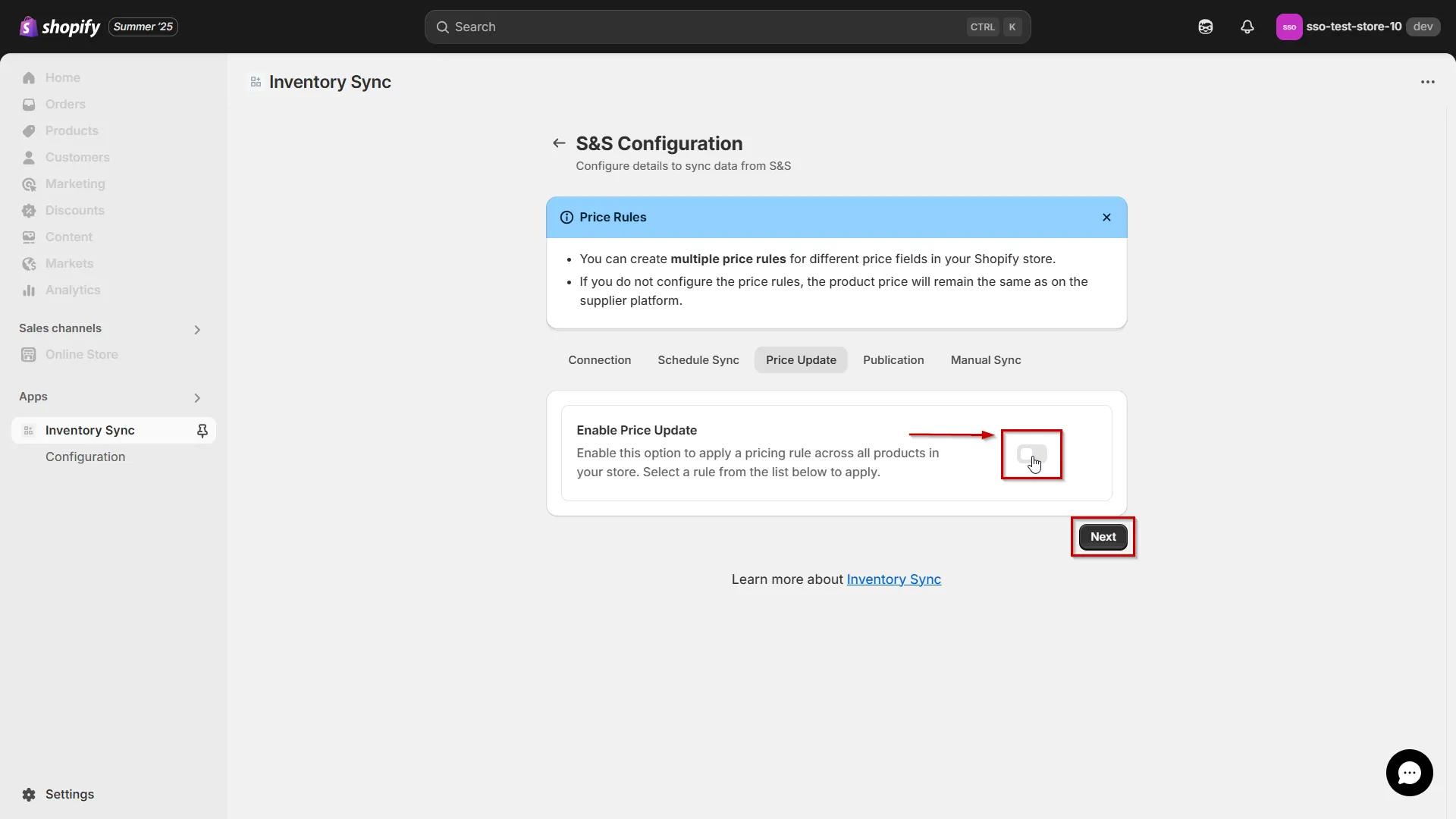This screenshot has width=1456, height=819.
Task: Open the three-dot more actions menu
Action: coord(1428,82)
